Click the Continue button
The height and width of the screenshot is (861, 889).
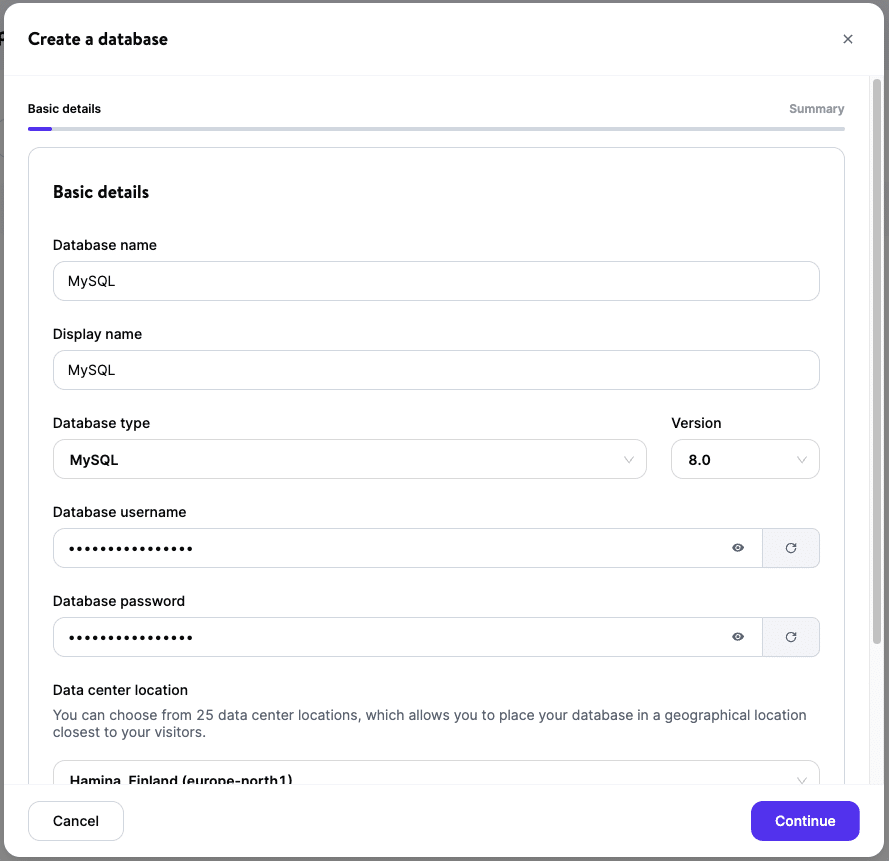point(805,821)
